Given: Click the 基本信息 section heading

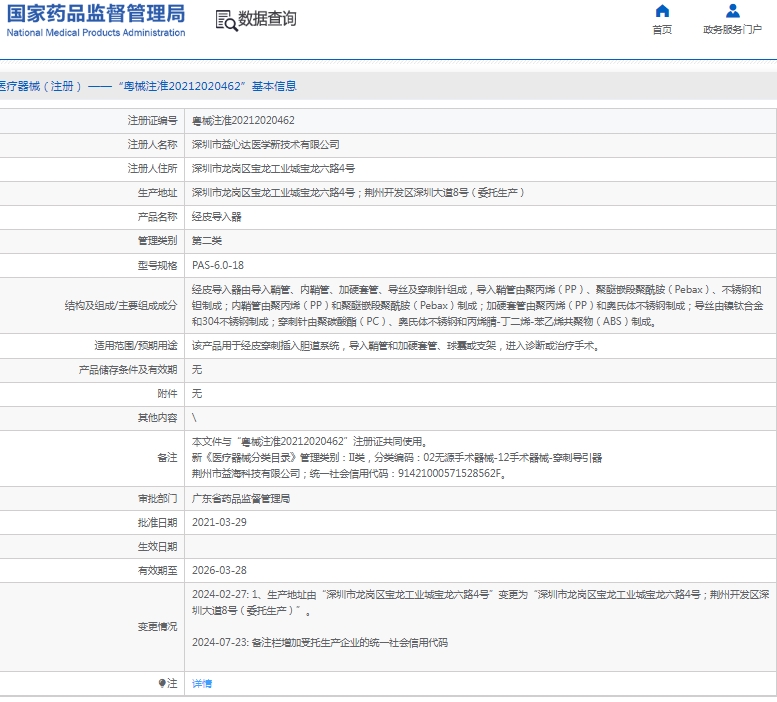Looking at the screenshot, I should point(274,86).
